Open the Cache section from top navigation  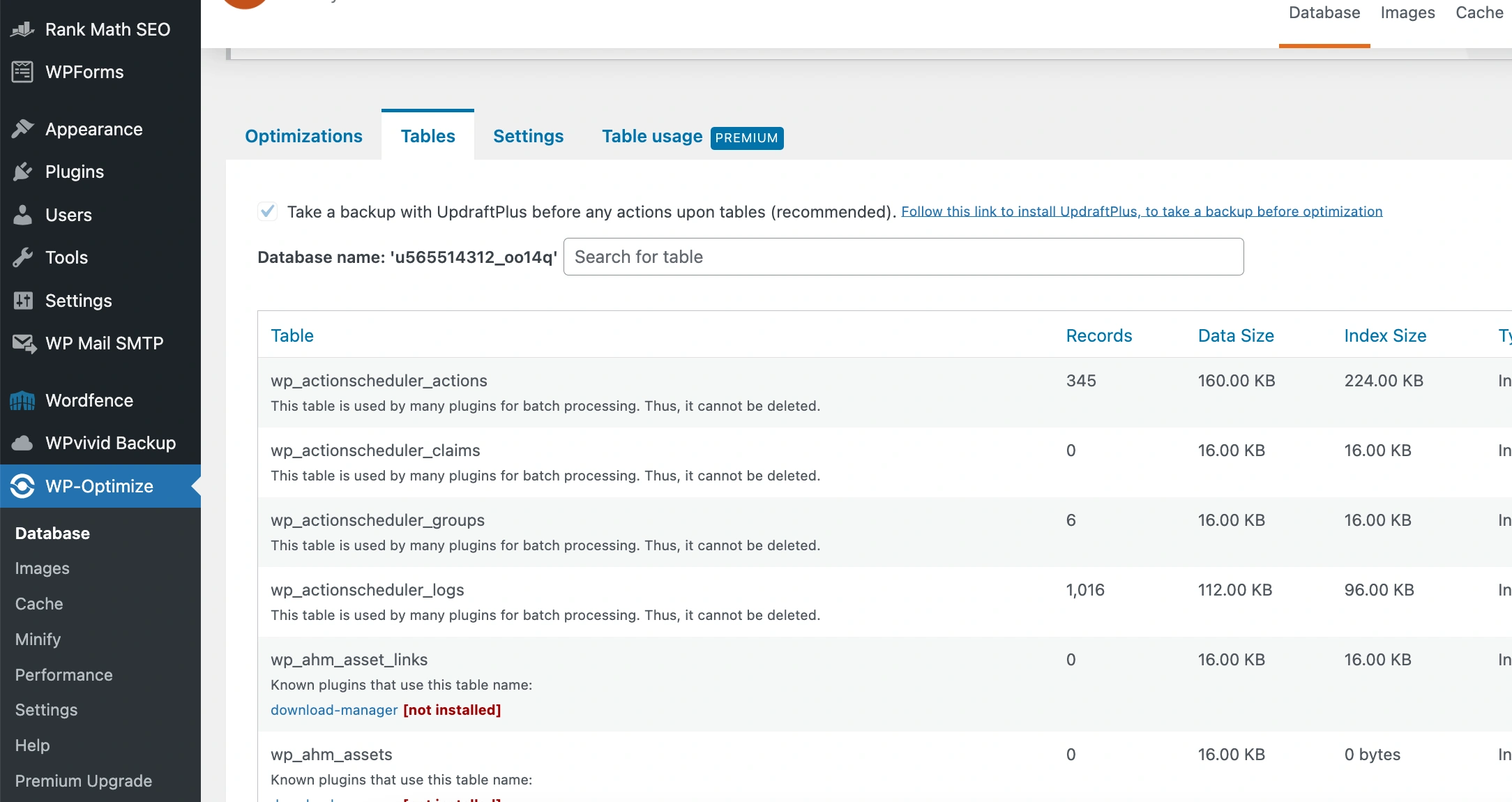coord(1479,13)
